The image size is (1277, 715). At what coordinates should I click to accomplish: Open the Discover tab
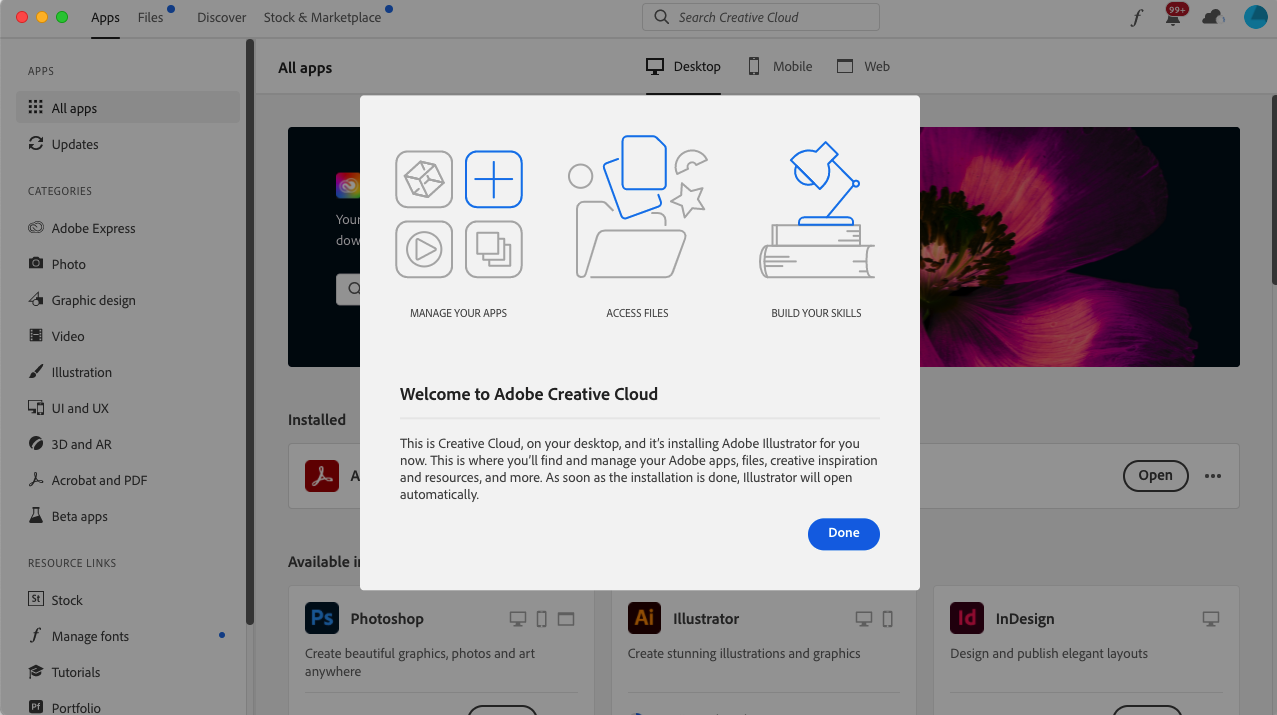[221, 17]
